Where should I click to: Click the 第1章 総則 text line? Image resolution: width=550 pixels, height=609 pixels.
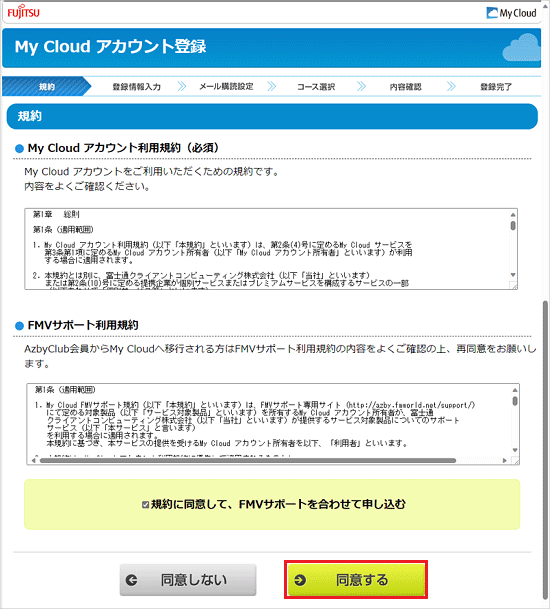tap(56, 214)
